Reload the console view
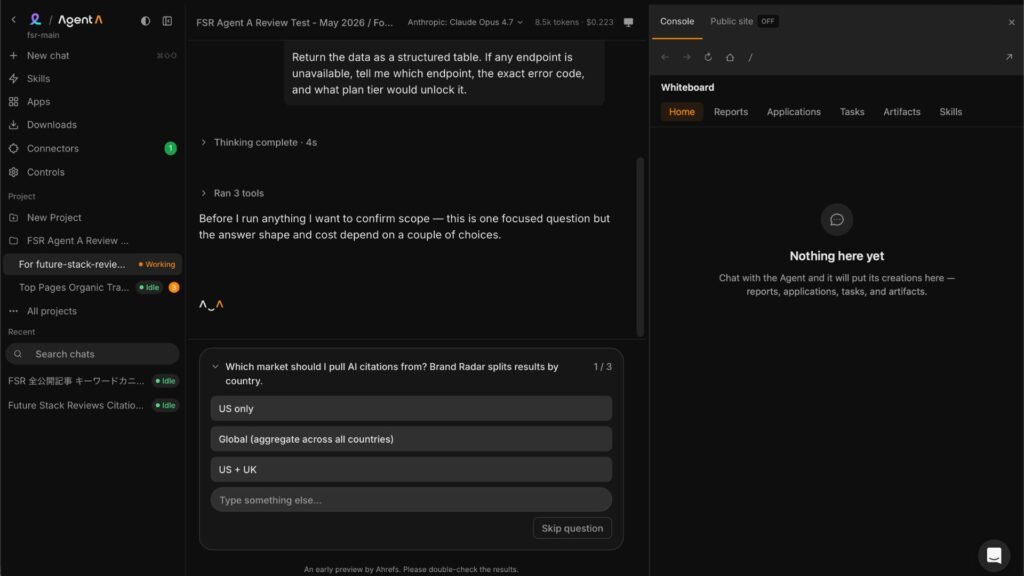This screenshot has width=1024, height=576. pos(708,57)
